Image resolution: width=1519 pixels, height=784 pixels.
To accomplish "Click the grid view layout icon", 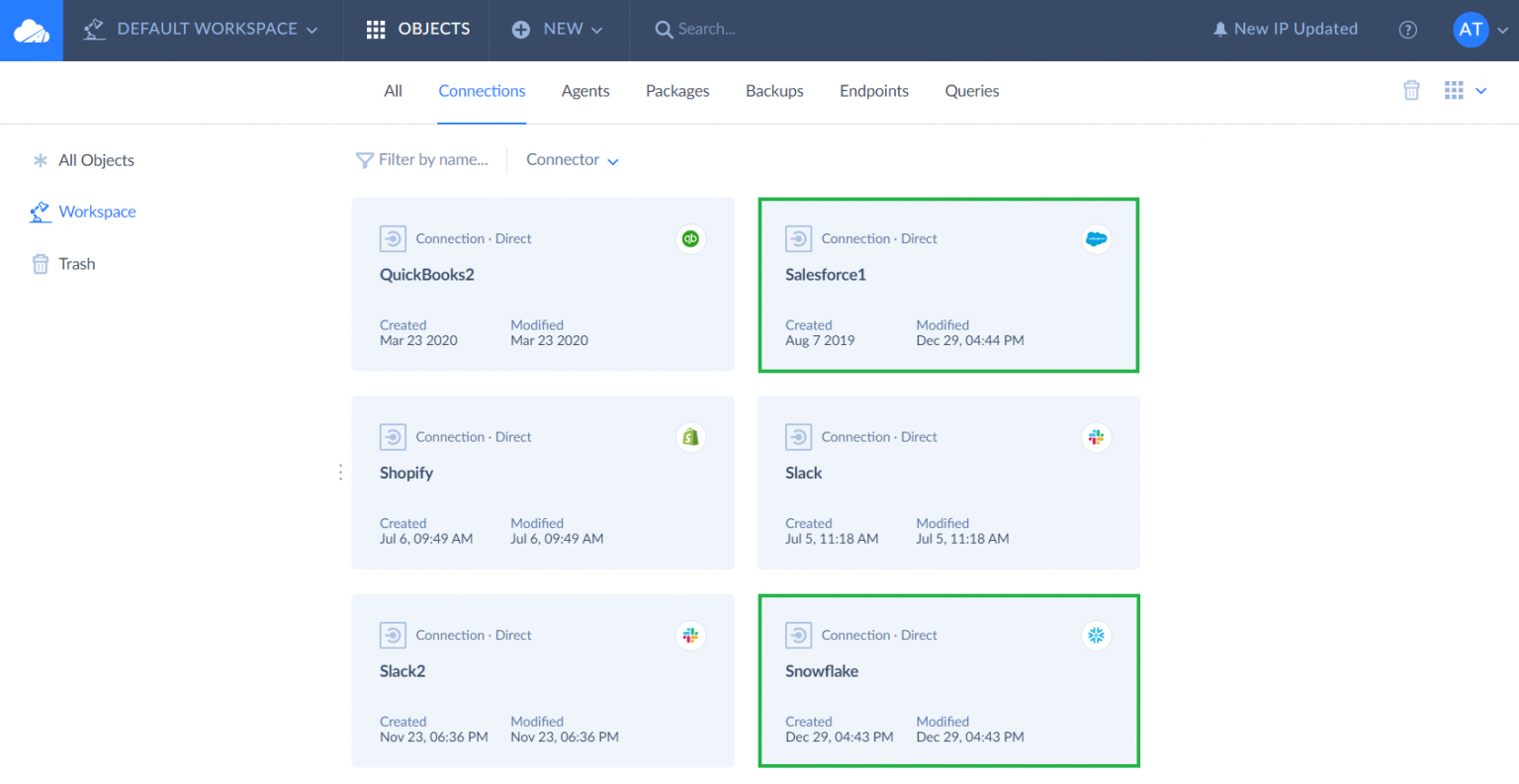I will [x=1454, y=91].
